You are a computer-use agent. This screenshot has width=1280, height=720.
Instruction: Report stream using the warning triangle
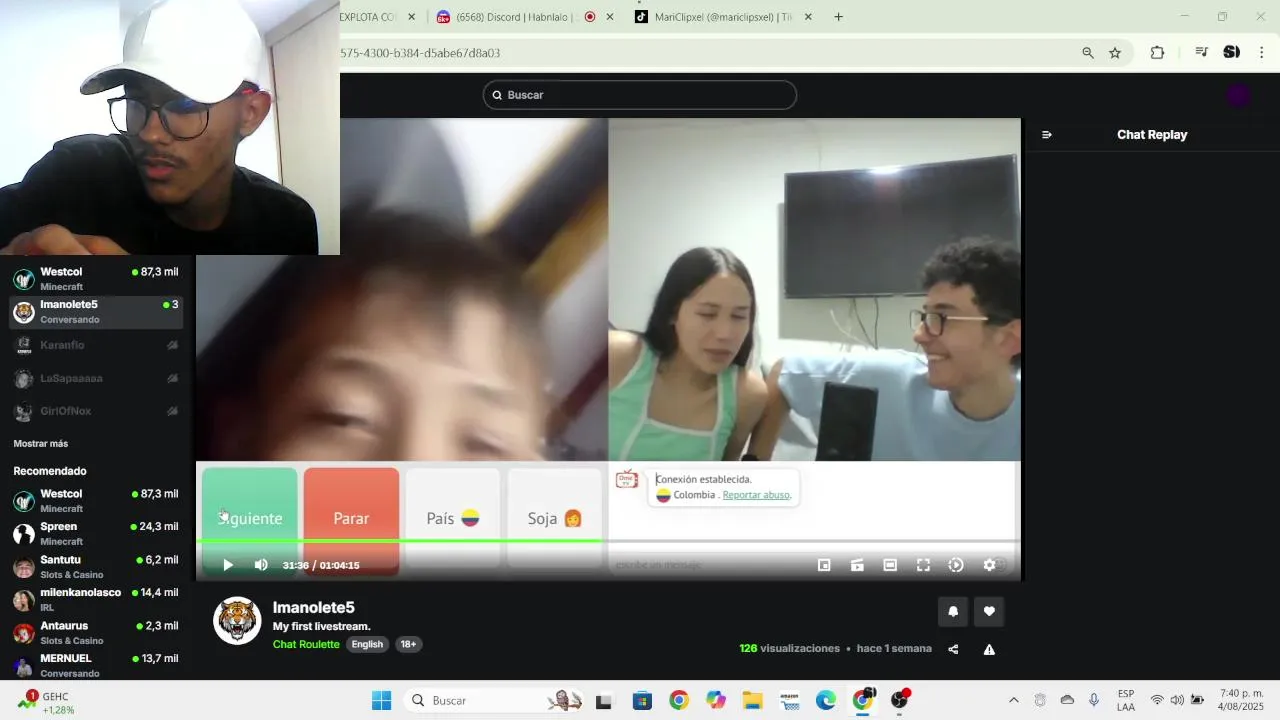pos(989,649)
